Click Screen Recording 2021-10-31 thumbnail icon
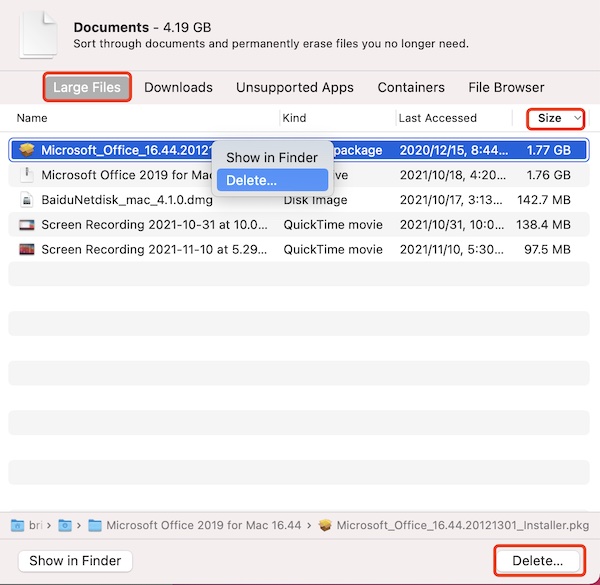The image size is (600, 585). click(x=27, y=225)
